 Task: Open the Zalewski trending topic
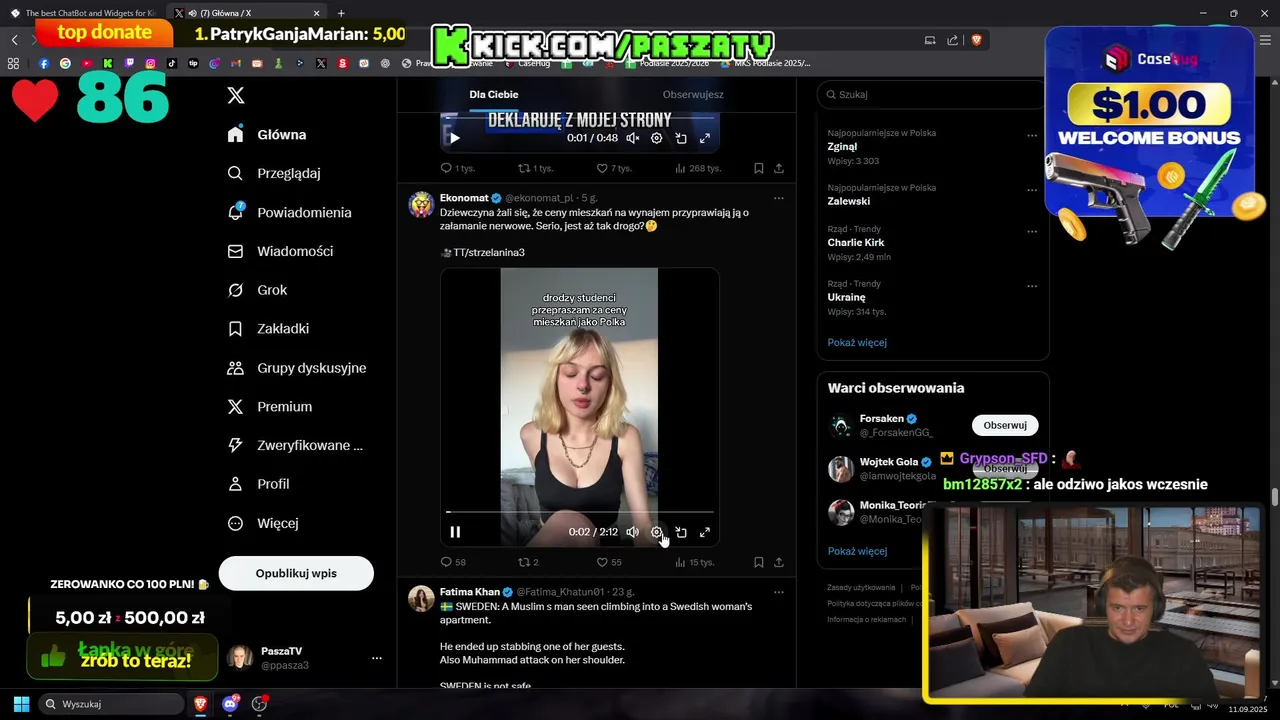click(848, 201)
